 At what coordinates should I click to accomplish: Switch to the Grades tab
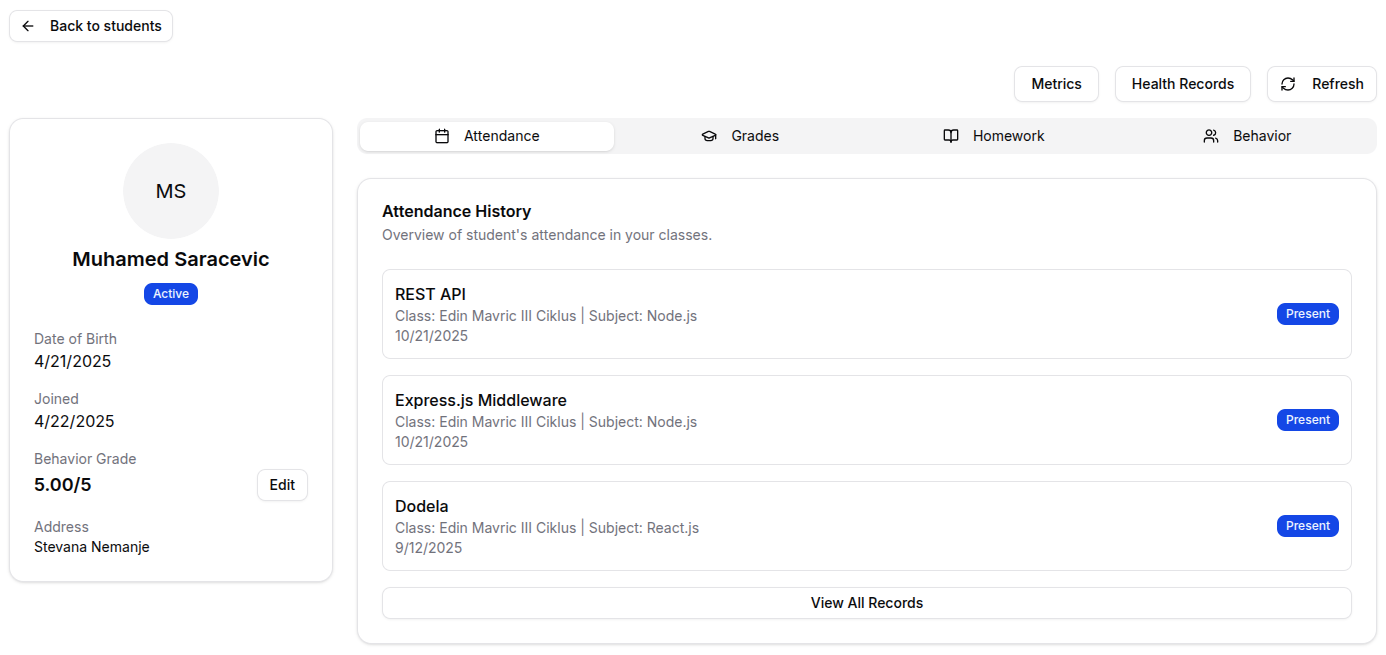pos(741,136)
